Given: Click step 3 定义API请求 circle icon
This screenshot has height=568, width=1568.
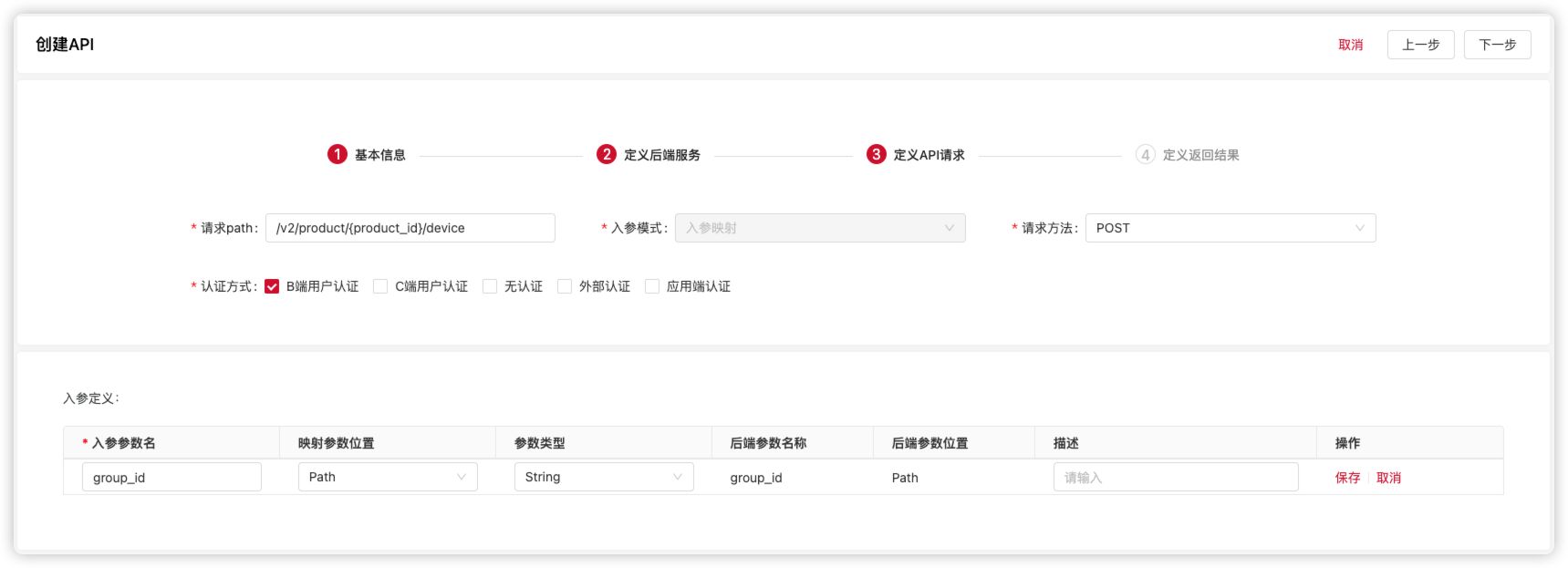Looking at the screenshot, I should [x=876, y=154].
